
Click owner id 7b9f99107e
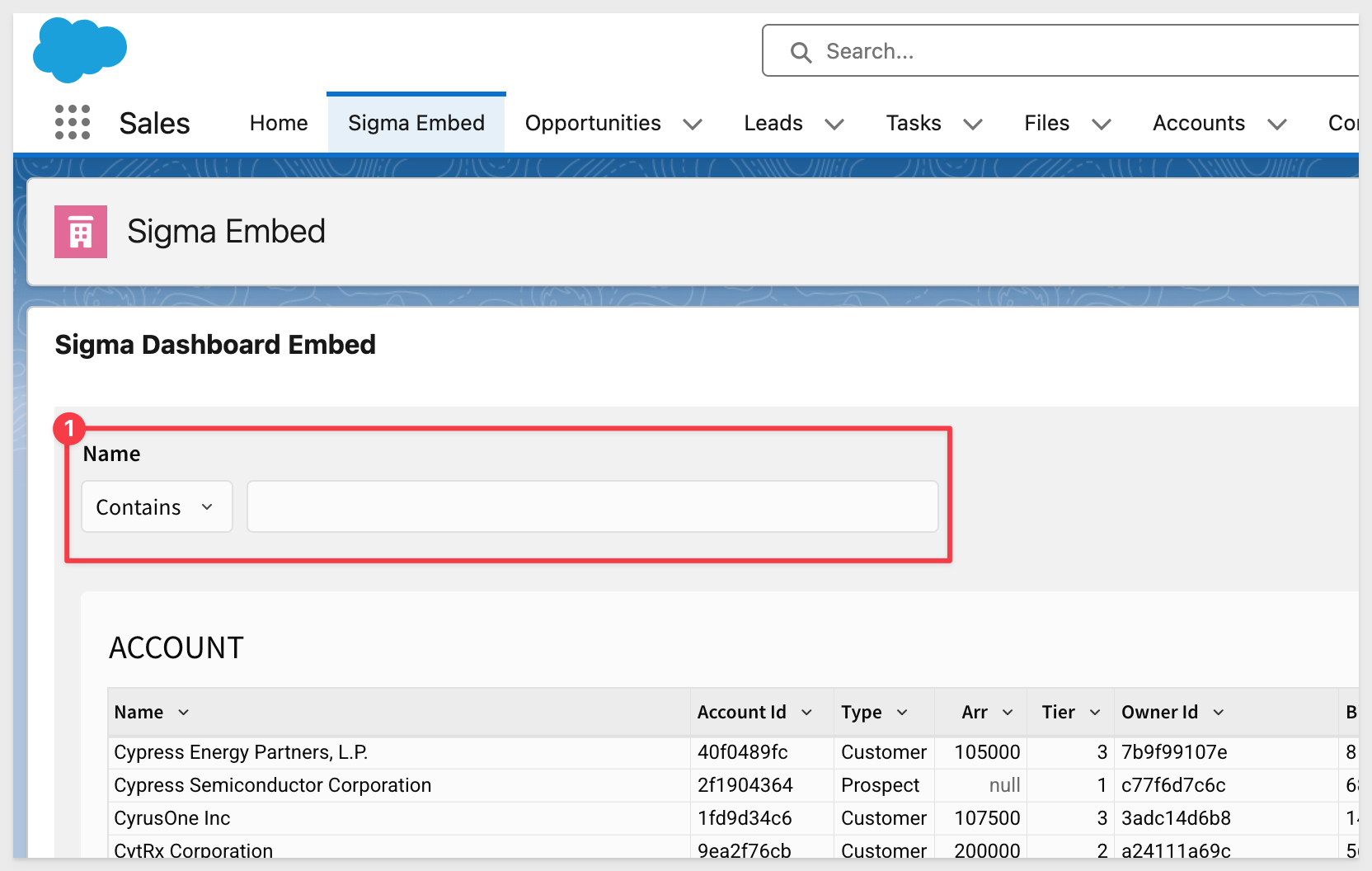pyautogui.click(x=1174, y=752)
